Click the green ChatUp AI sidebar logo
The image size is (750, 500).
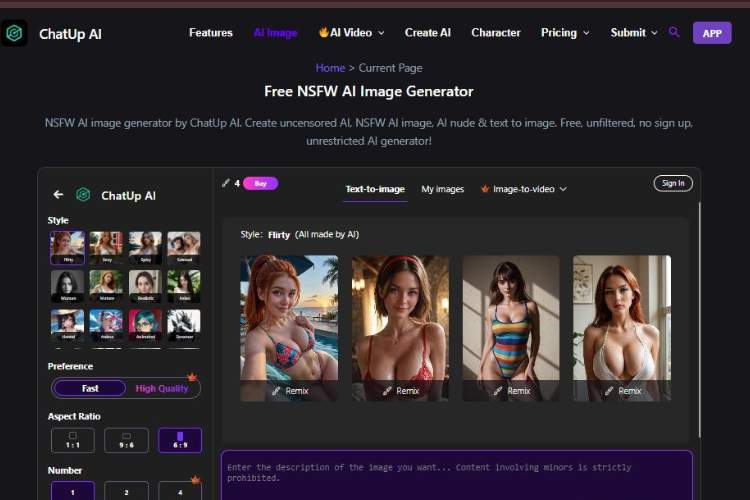tap(83, 195)
